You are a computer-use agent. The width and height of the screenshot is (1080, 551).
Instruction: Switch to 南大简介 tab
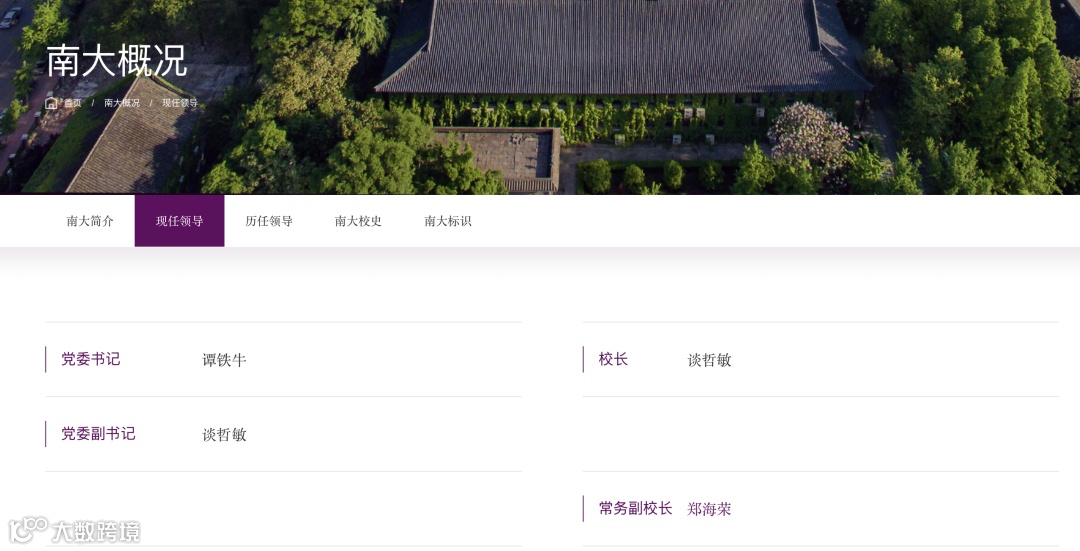(90, 221)
